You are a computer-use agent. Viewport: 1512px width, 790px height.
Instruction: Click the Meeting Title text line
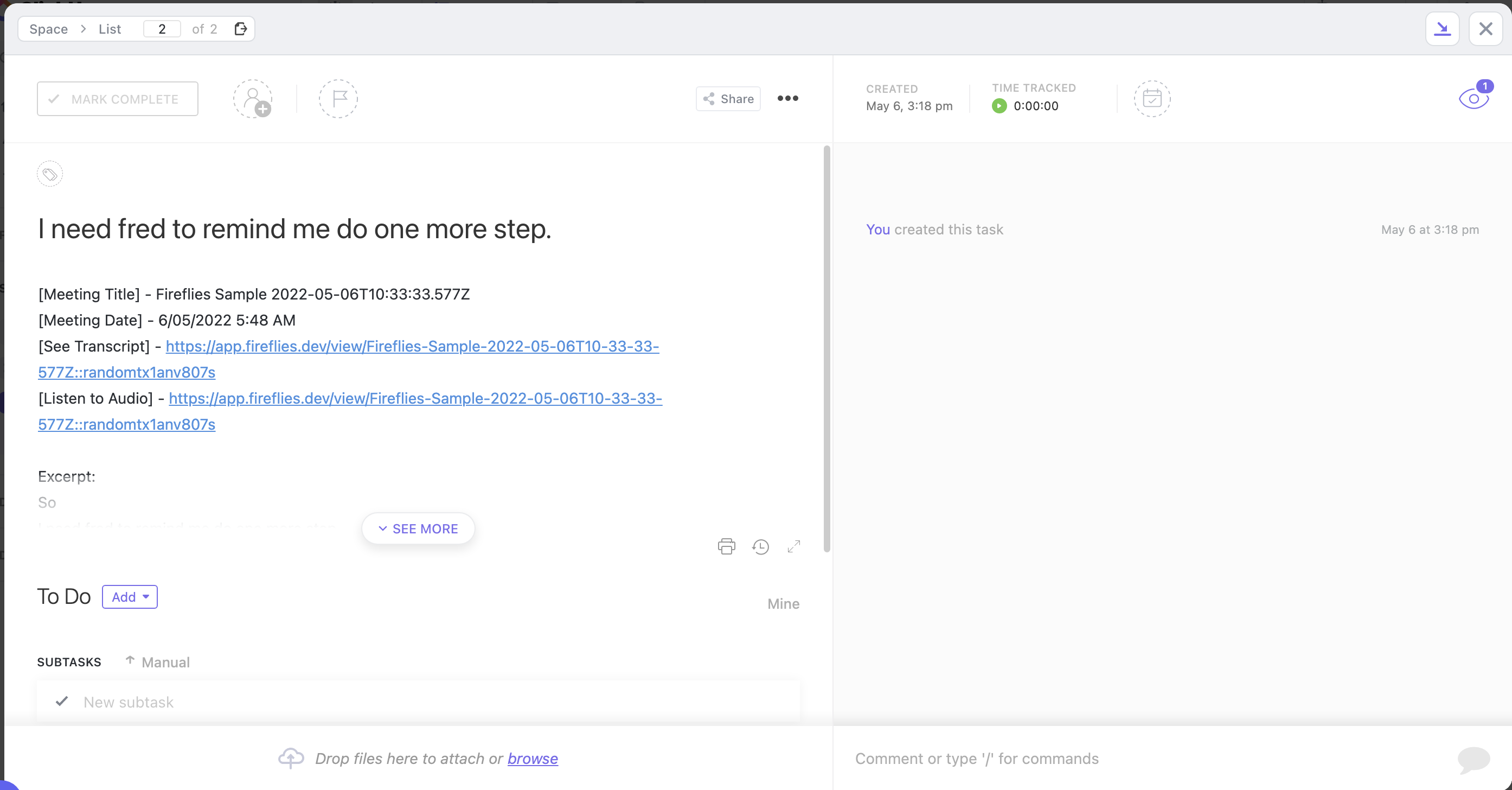tap(254, 294)
